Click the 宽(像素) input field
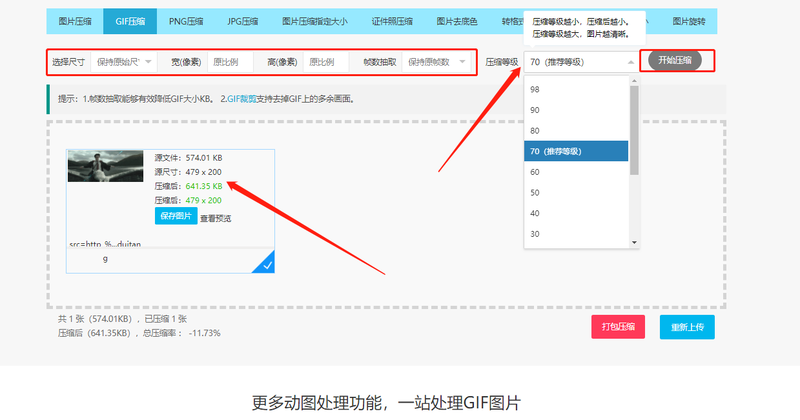 click(230, 62)
